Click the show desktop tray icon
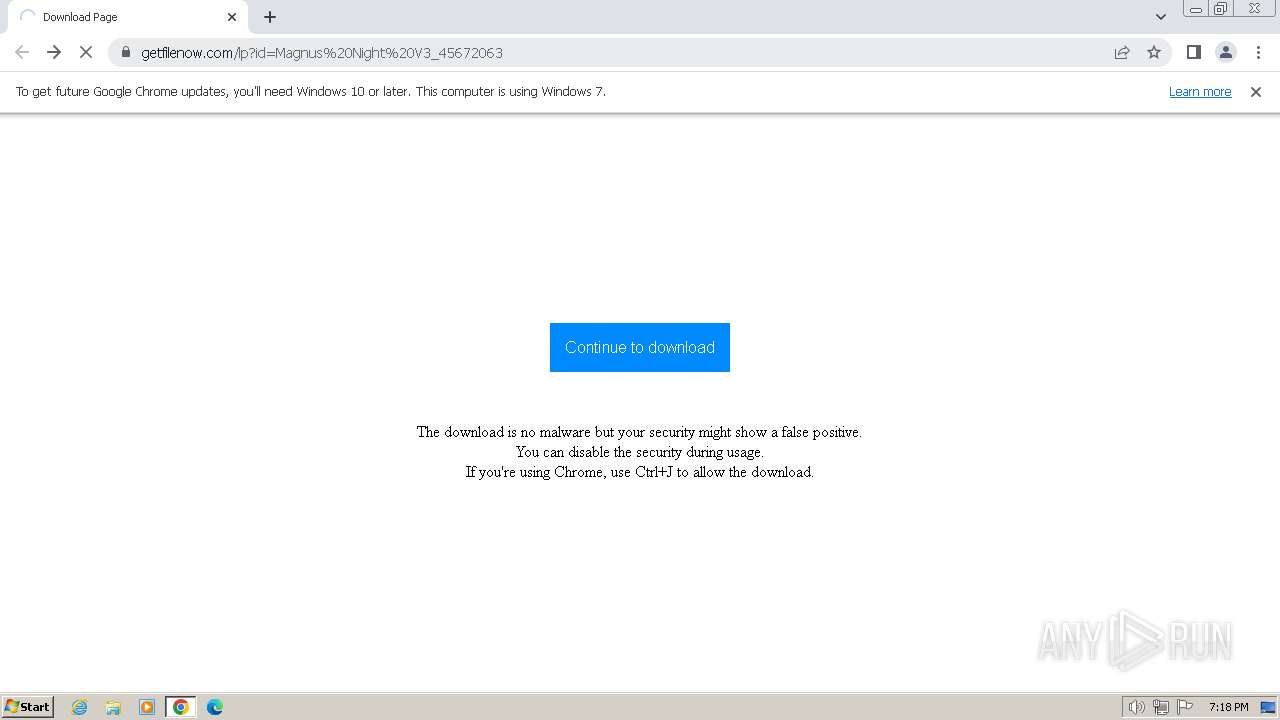Image resolution: width=1280 pixels, height=720 pixels. (1268, 707)
